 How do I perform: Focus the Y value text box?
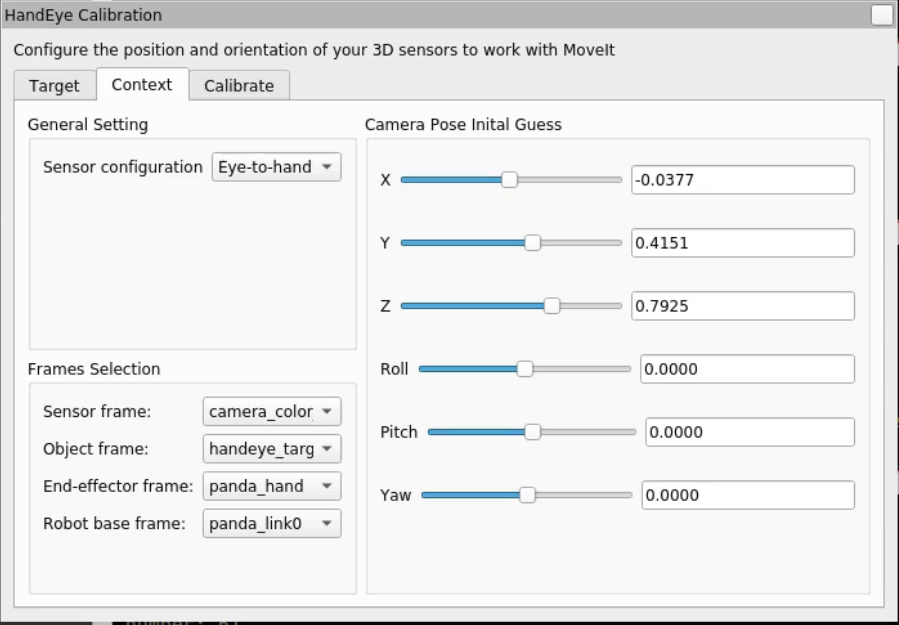pyautogui.click(x=742, y=243)
